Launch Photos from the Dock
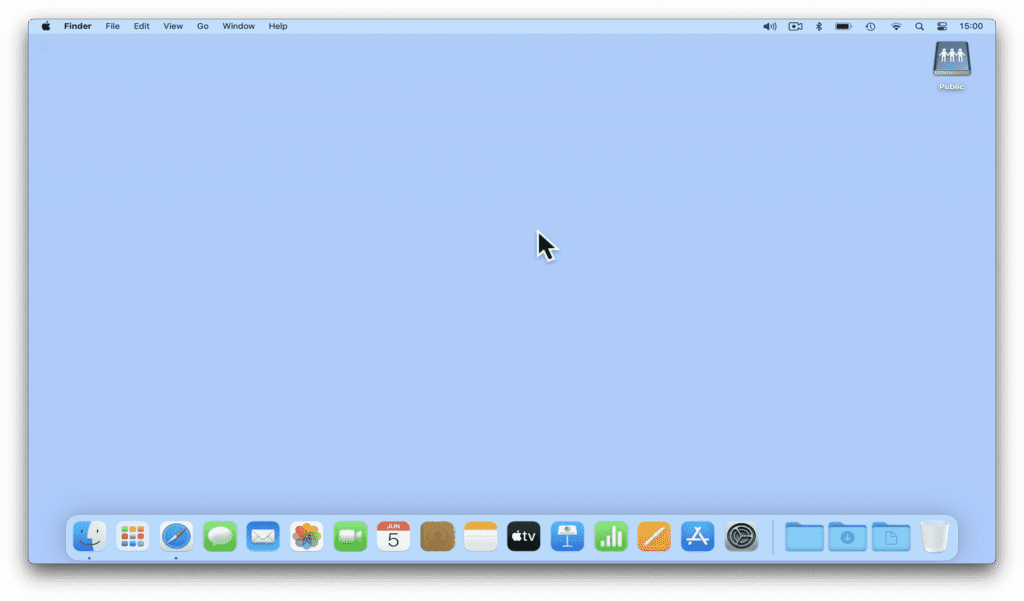Image resolution: width=1024 pixels, height=601 pixels. [306, 536]
